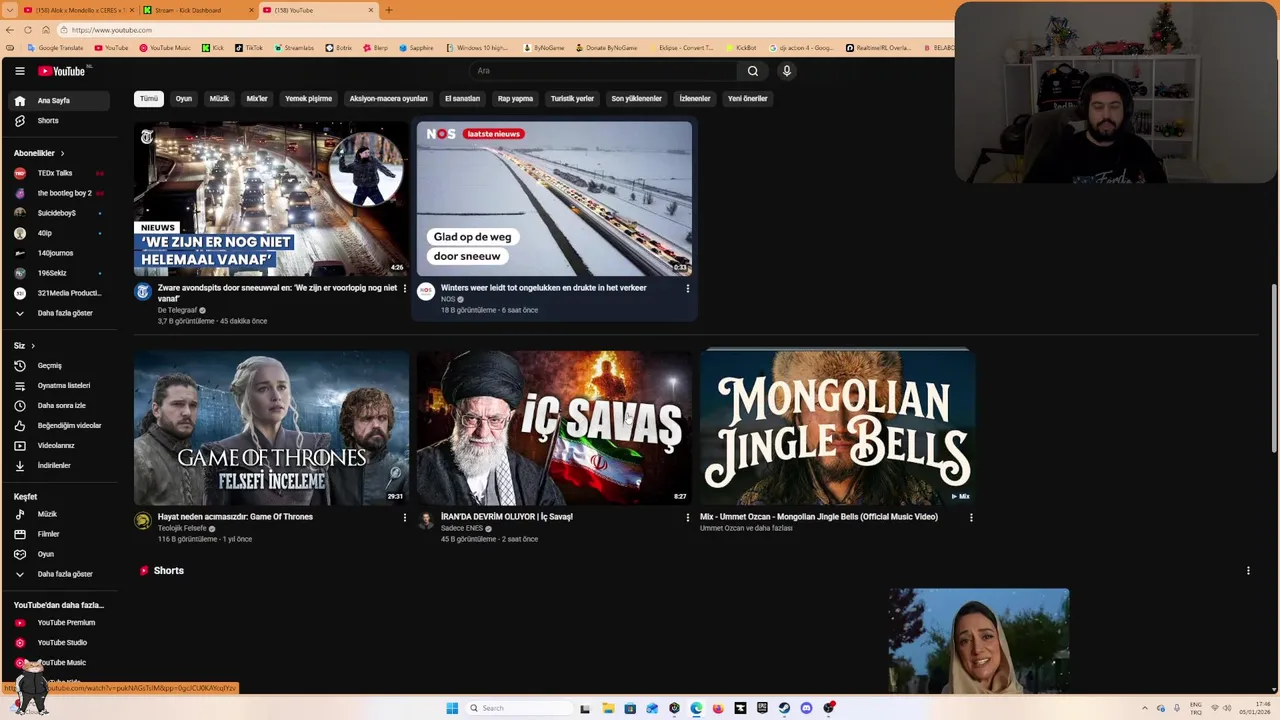Open a new browser tab with plus
1280x720 pixels.
(x=389, y=10)
